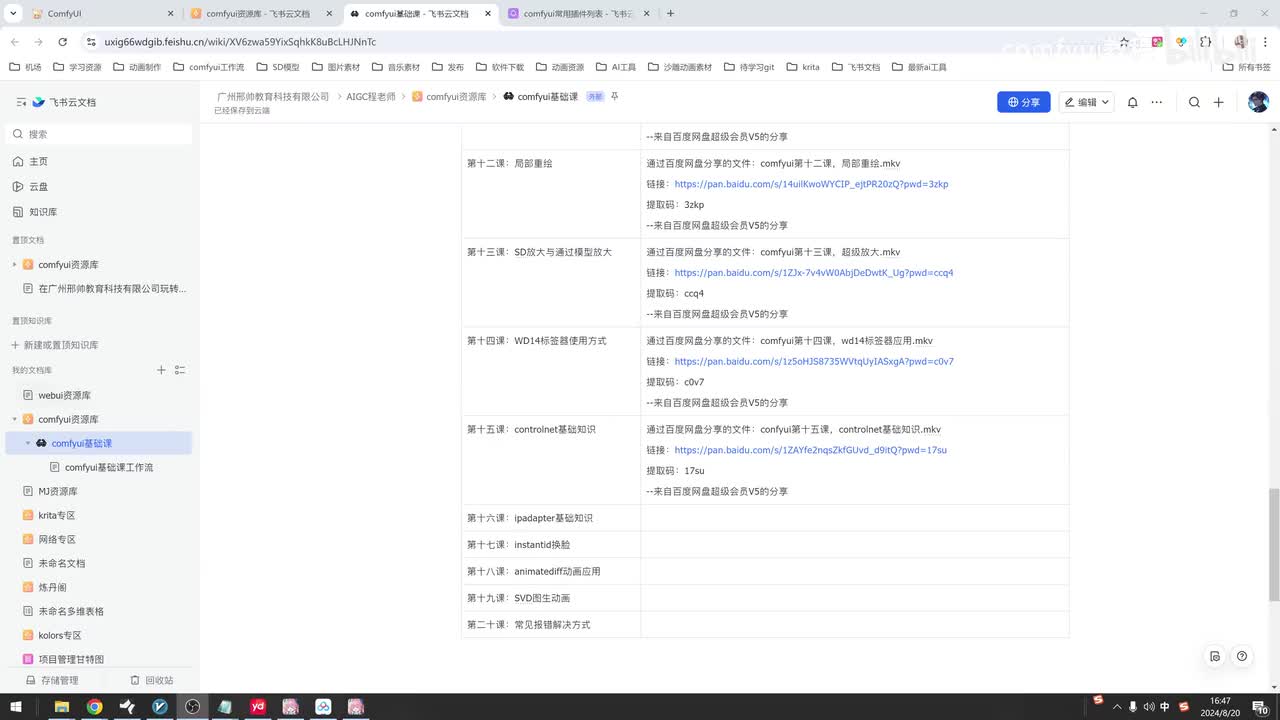Click the page vertical scrollbar
This screenshot has width=1280, height=720.
pos(1273,544)
